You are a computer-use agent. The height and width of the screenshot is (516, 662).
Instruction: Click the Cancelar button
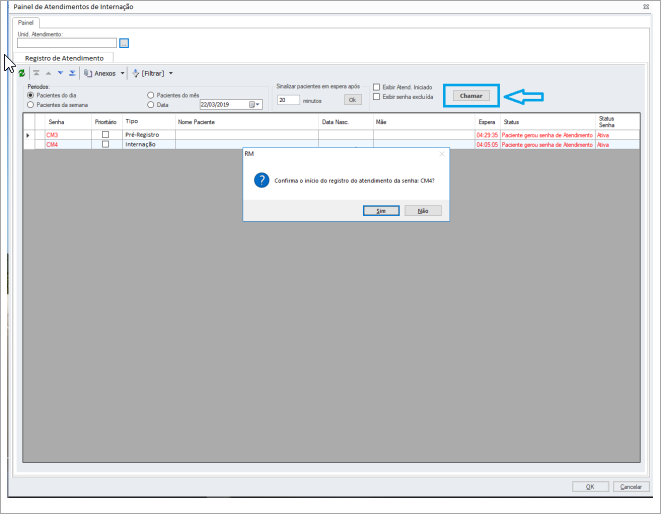point(631,487)
